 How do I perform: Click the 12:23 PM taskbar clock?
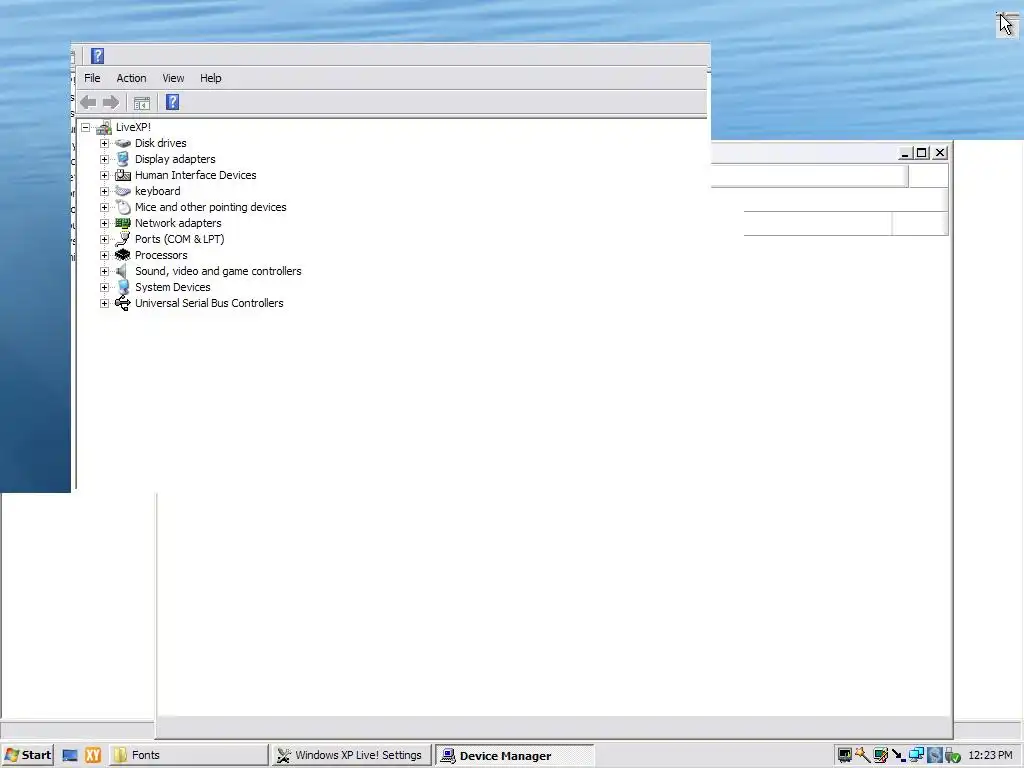coord(990,756)
